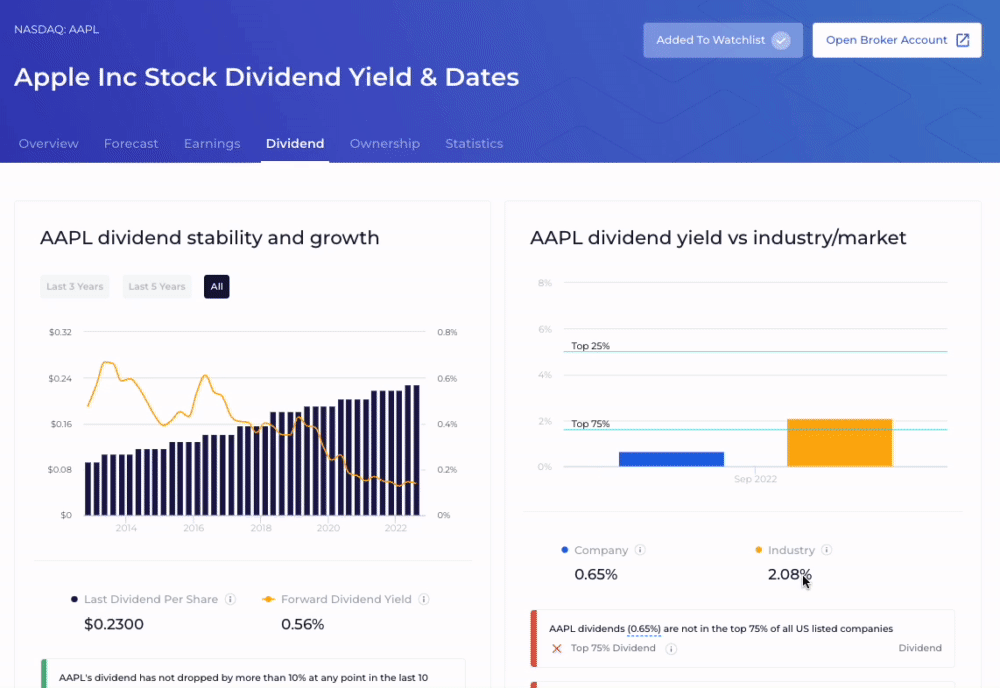This screenshot has width=1000, height=688.
Task: Click the blue Company legend dot
Action: click(564, 550)
